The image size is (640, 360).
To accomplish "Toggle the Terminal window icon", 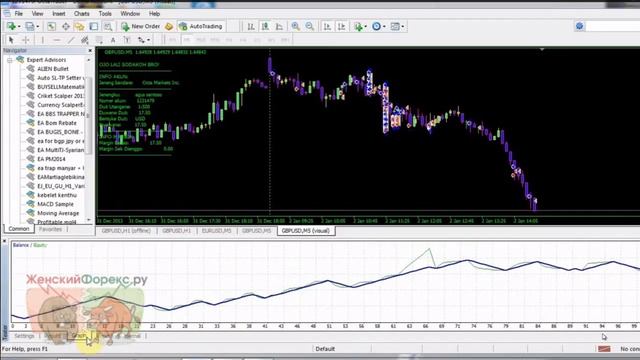I will [x=93, y=27].
